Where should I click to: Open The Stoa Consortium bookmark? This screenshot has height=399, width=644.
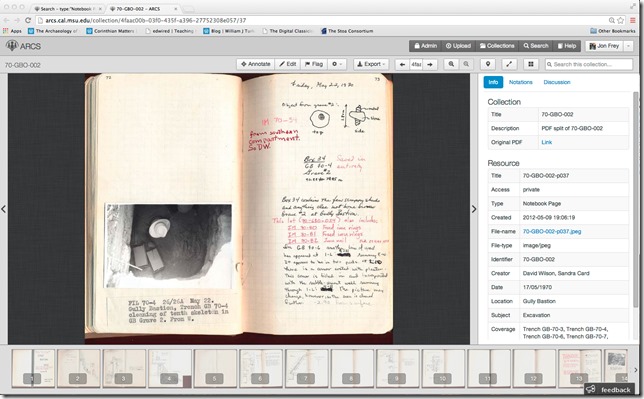[347, 31]
